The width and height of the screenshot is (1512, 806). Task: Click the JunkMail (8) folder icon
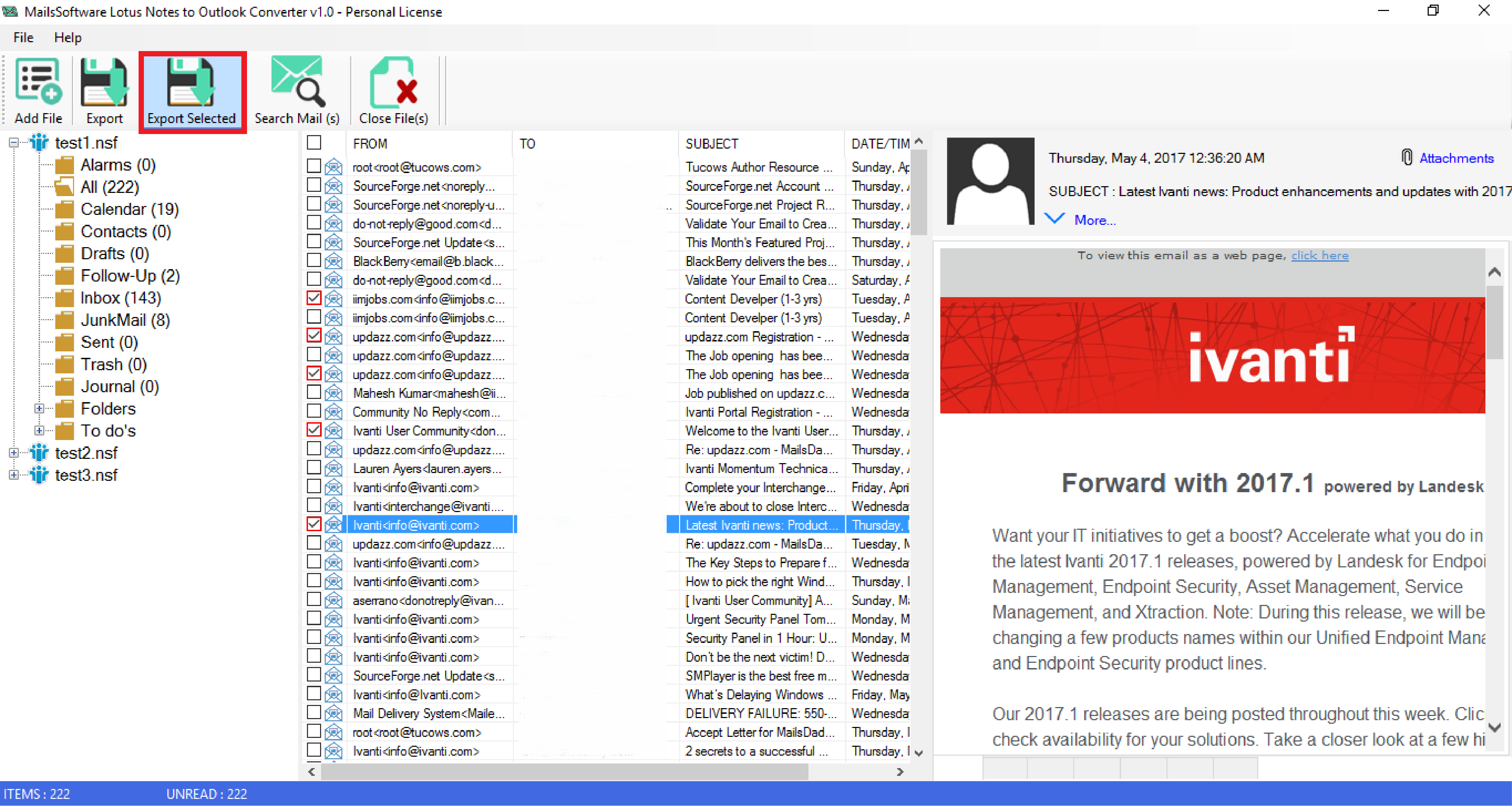pyautogui.click(x=64, y=321)
